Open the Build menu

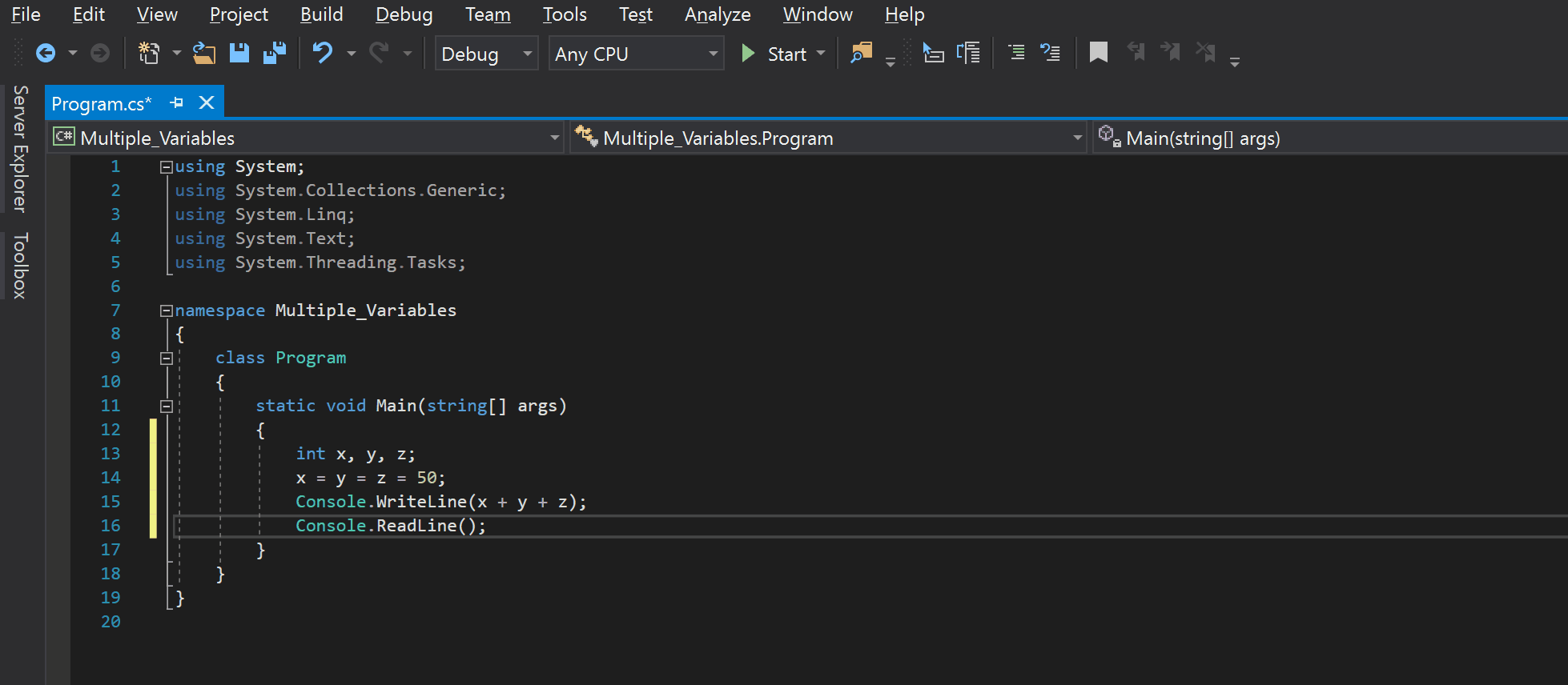coord(321,14)
